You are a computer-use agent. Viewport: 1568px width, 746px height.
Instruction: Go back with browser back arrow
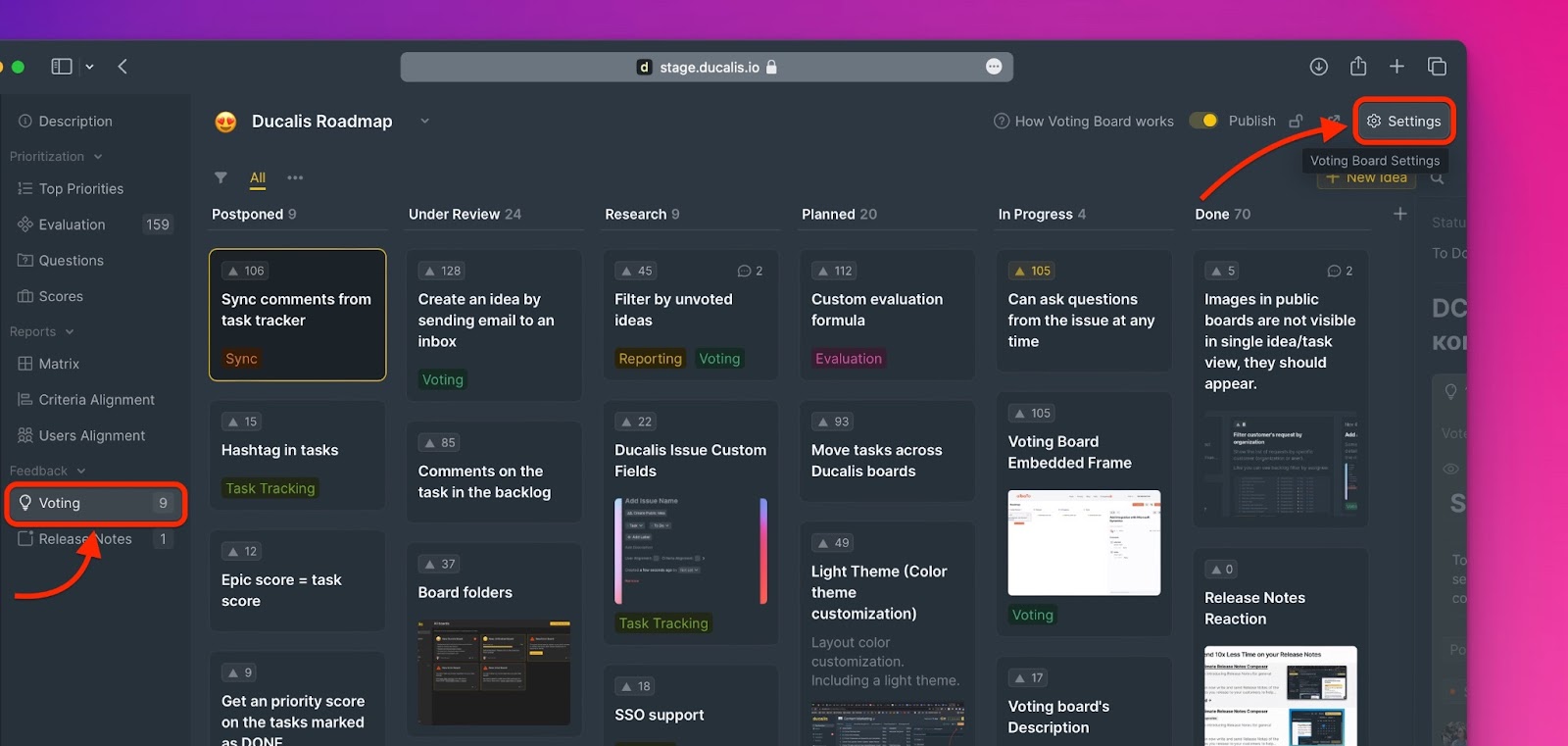pyautogui.click(x=122, y=67)
